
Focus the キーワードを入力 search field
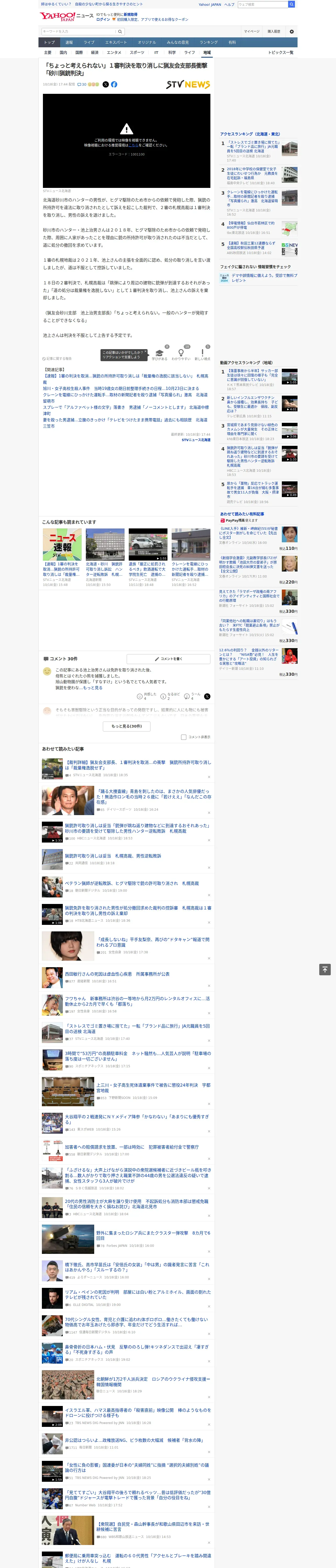[x=79, y=32]
